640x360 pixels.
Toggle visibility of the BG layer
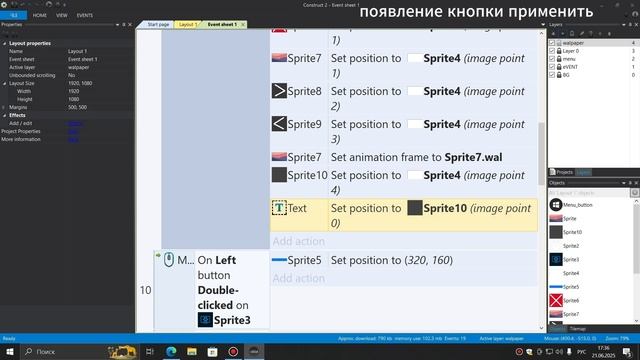click(552, 75)
